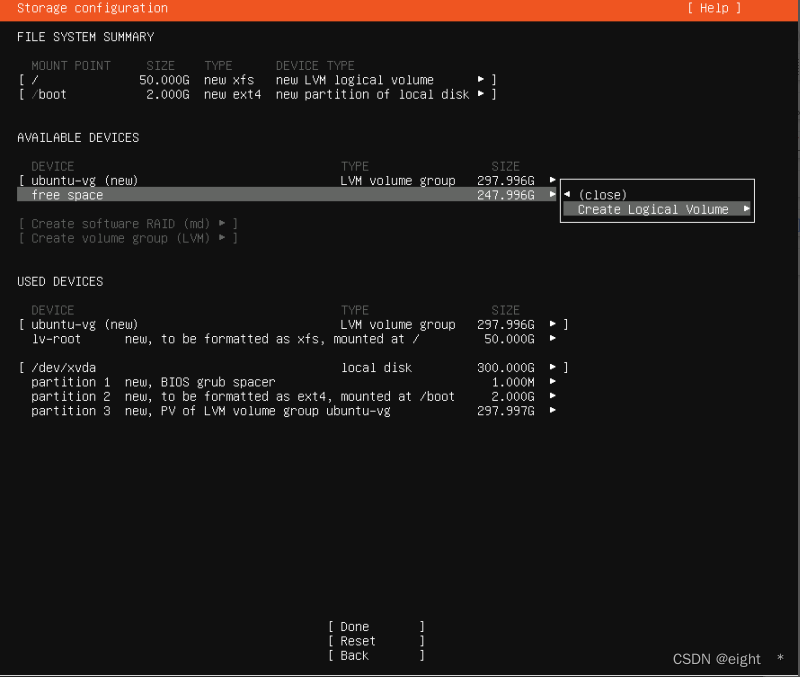Expand actions for the root mount point entry

[481, 79]
